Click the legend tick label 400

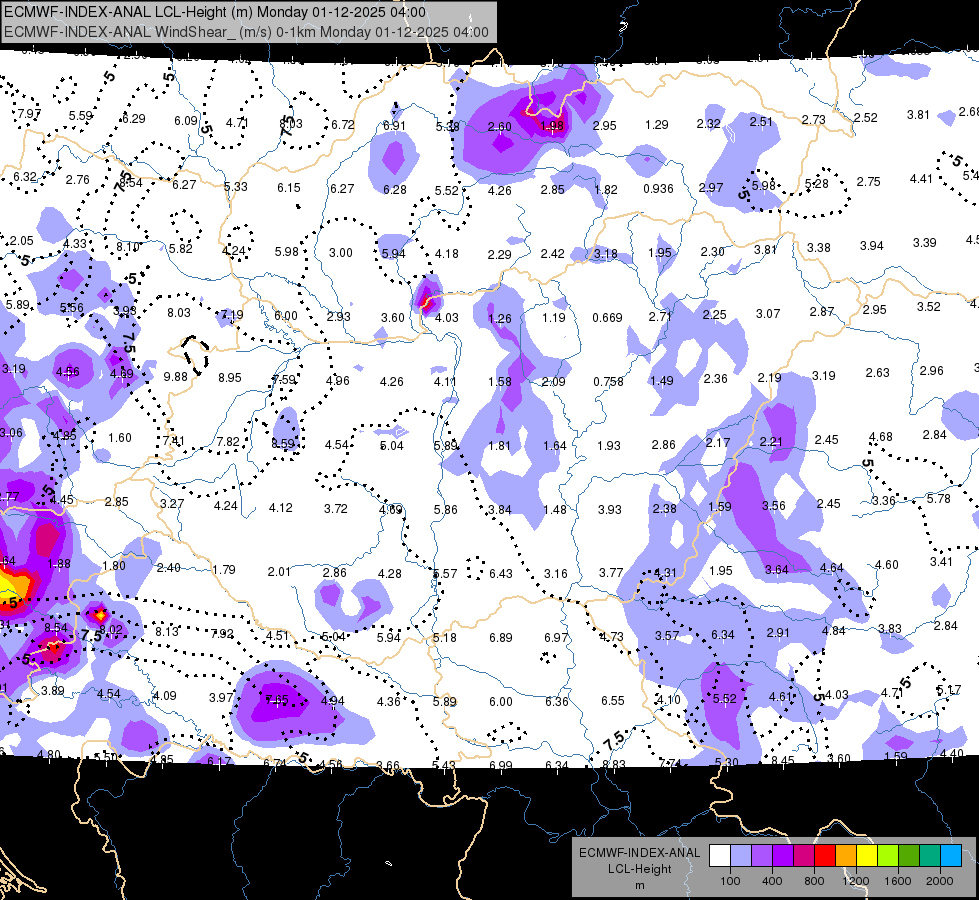772,881
